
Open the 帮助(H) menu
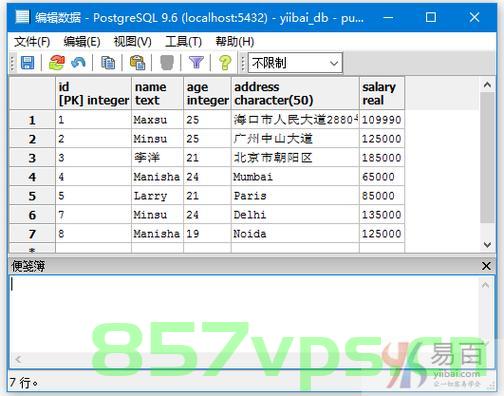(235, 42)
